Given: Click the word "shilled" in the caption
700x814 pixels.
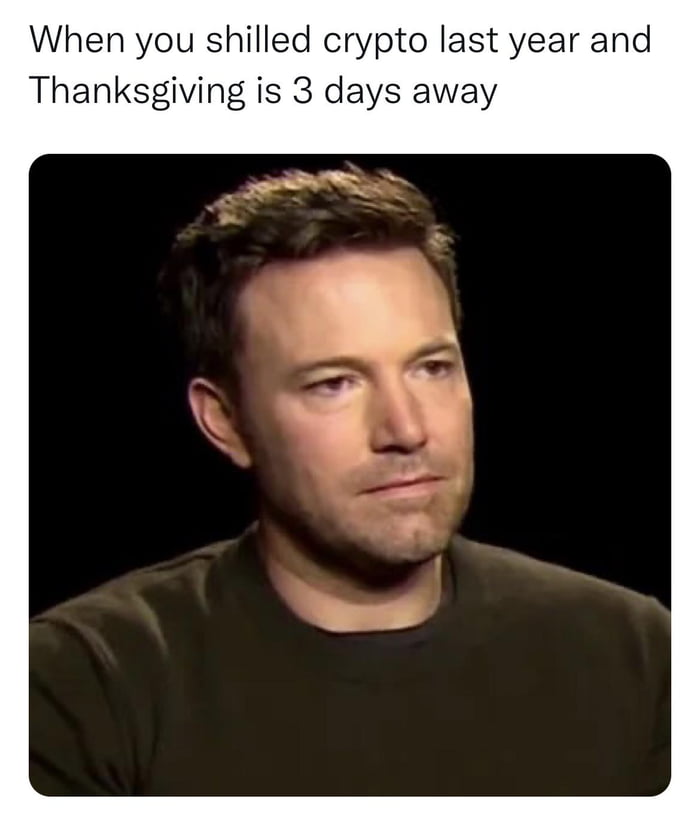Looking at the screenshot, I should (258, 40).
